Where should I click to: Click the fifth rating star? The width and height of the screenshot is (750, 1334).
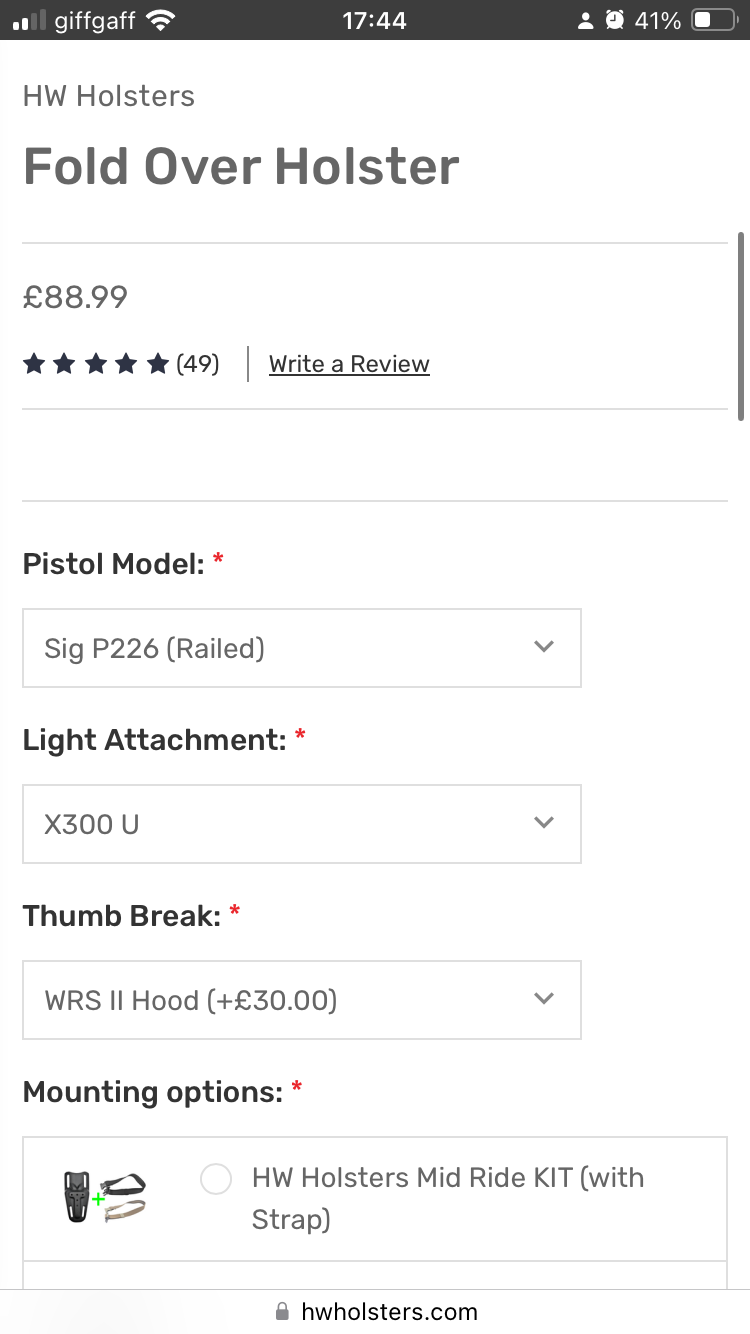point(157,364)
